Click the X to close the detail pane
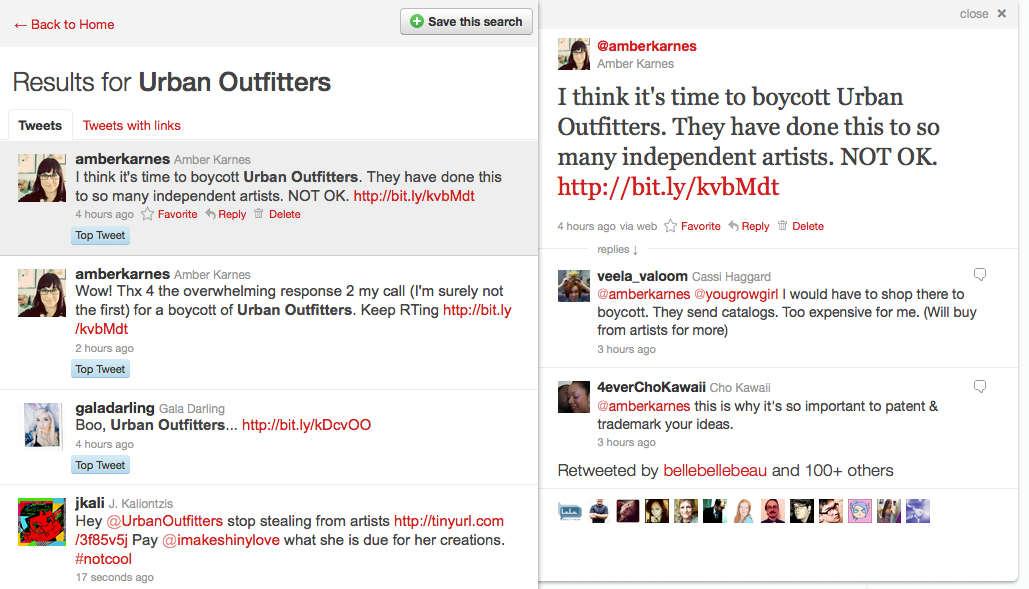The width and height of the screenshot is (1029, 589). click(x=1001, y=14)
